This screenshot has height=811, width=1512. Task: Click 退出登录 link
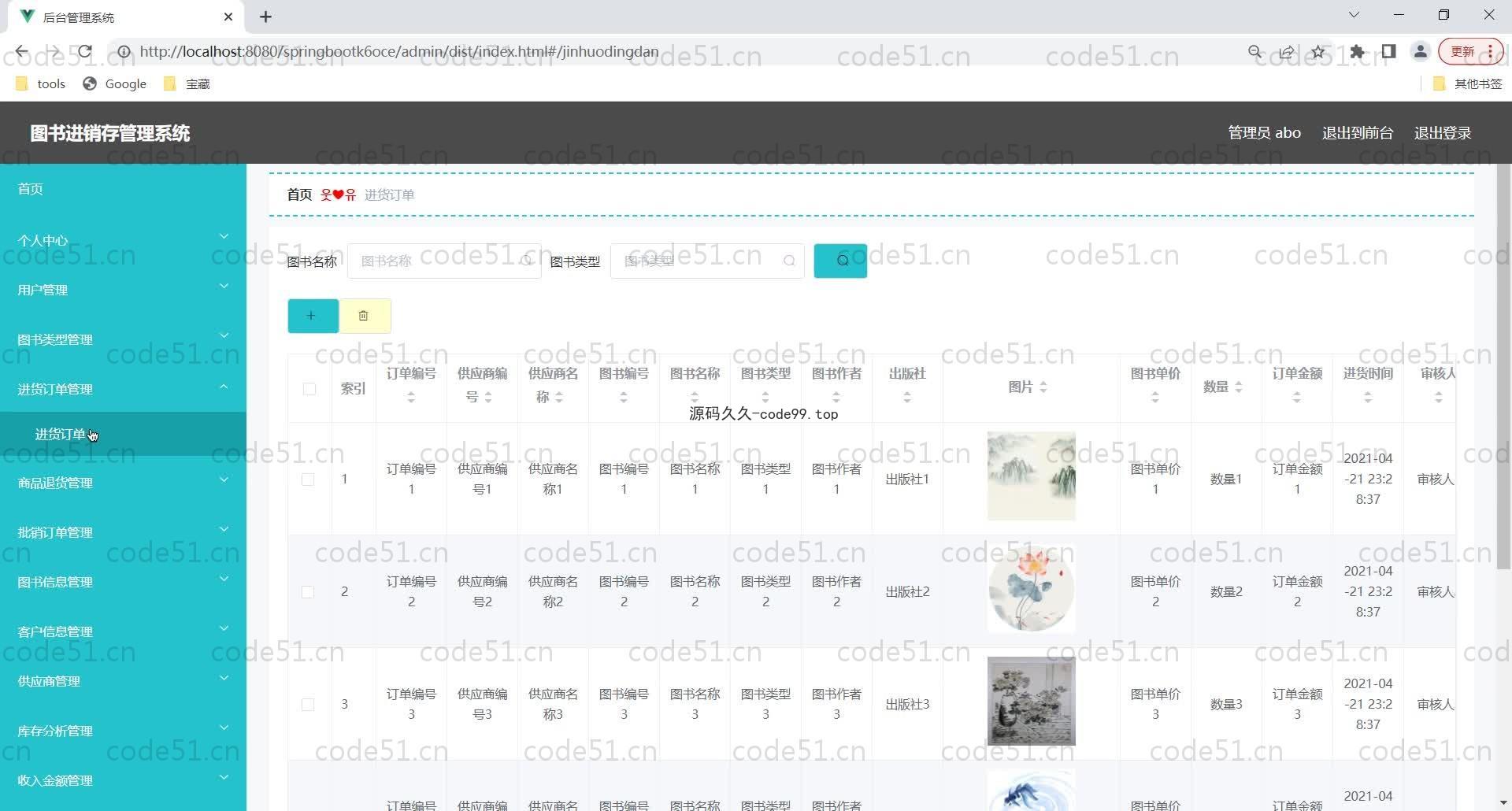pyautogui.click(x=1443, y=133)
